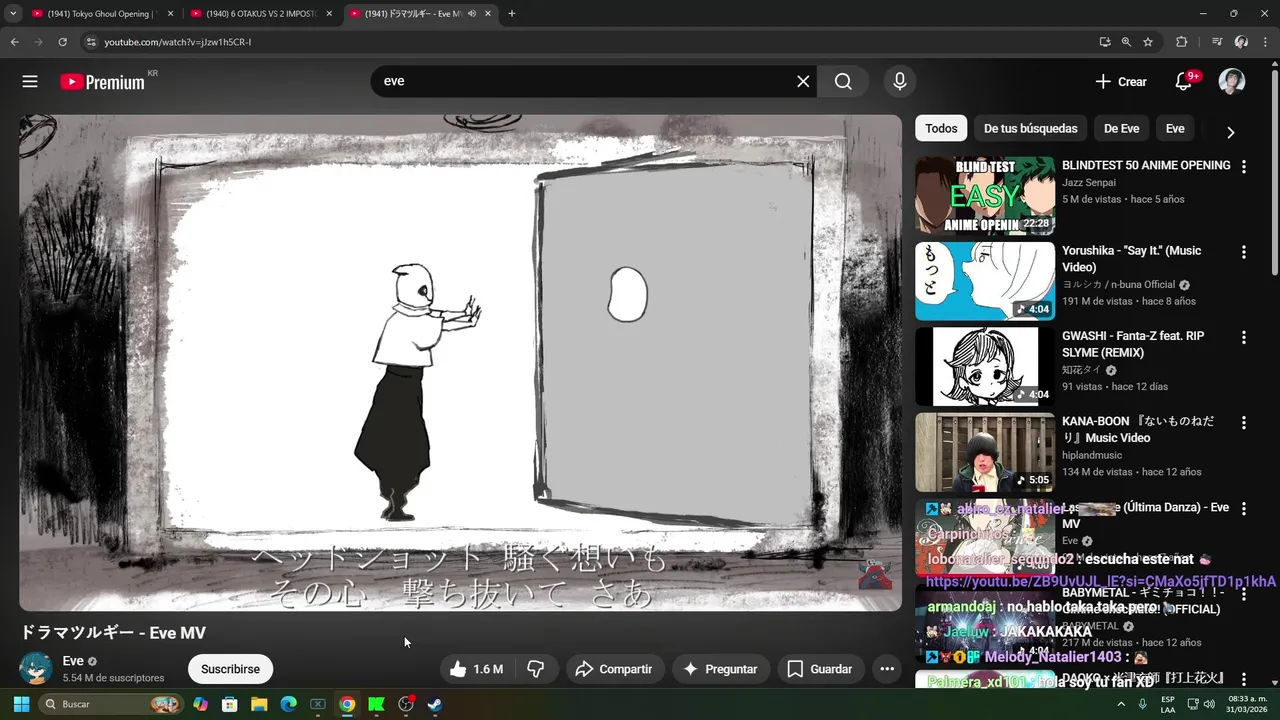This screenshot has height=720, width=1280.
Task: Clear the search text with the X
Action: coord(803,81)
